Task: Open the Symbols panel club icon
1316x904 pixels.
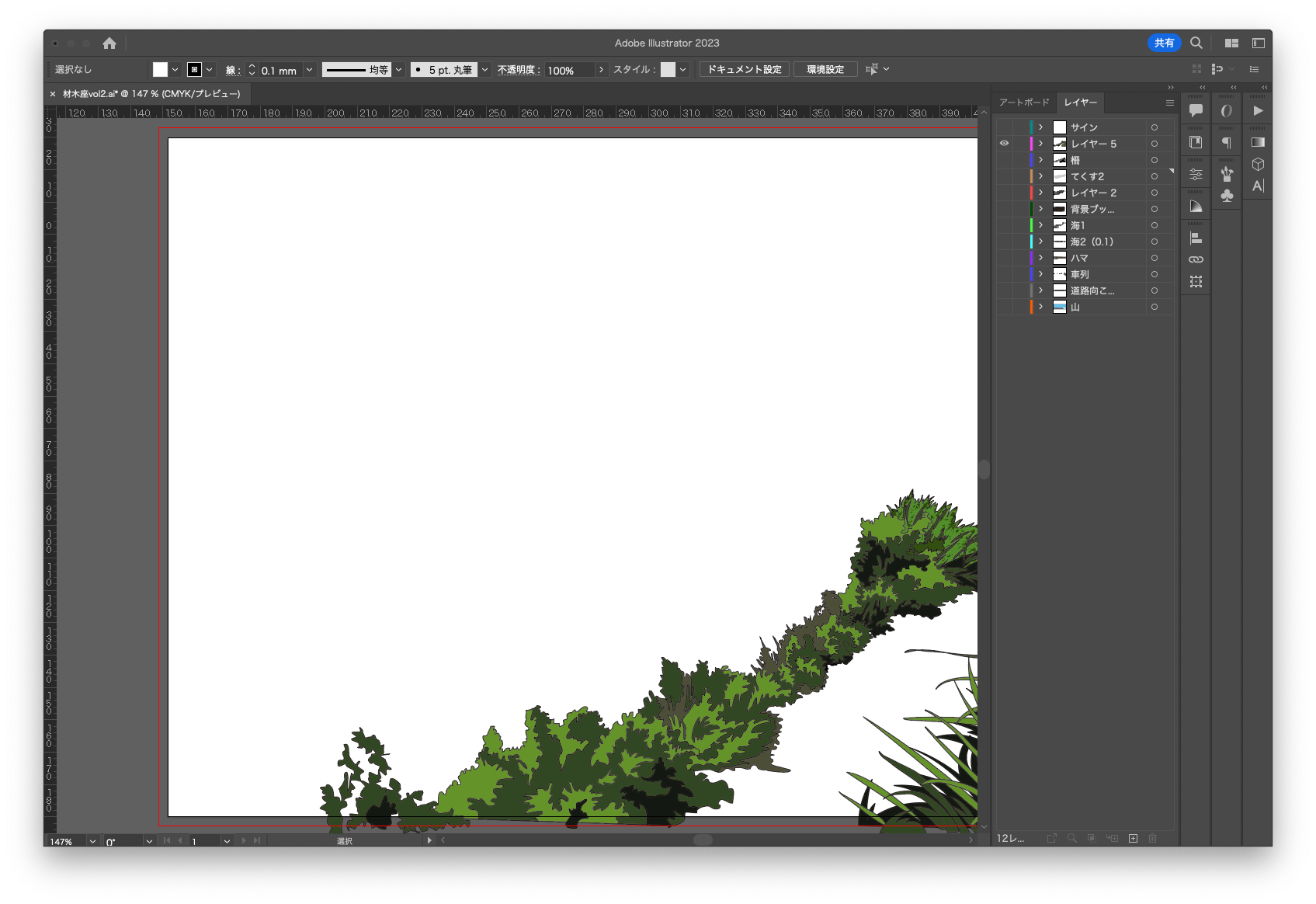Action: pyautogui.click(x=1227, y=196)
